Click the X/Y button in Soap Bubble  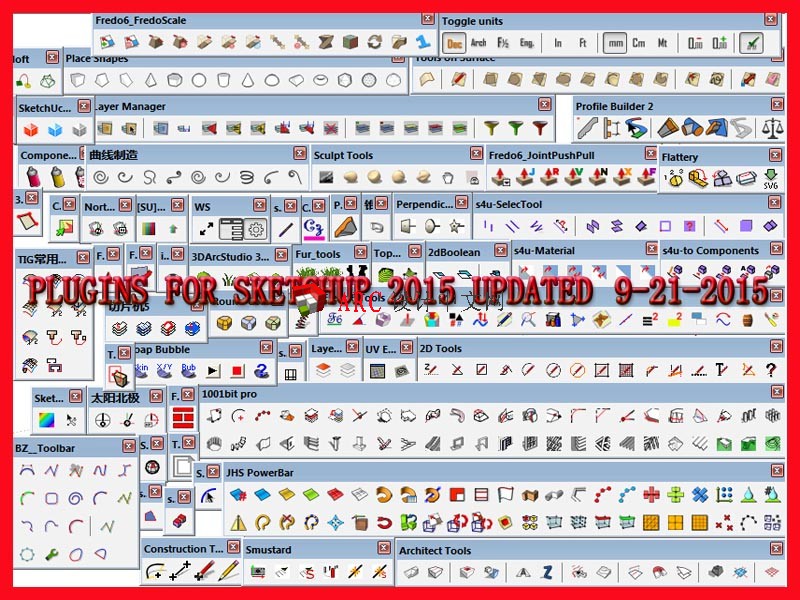coord(164,370)
